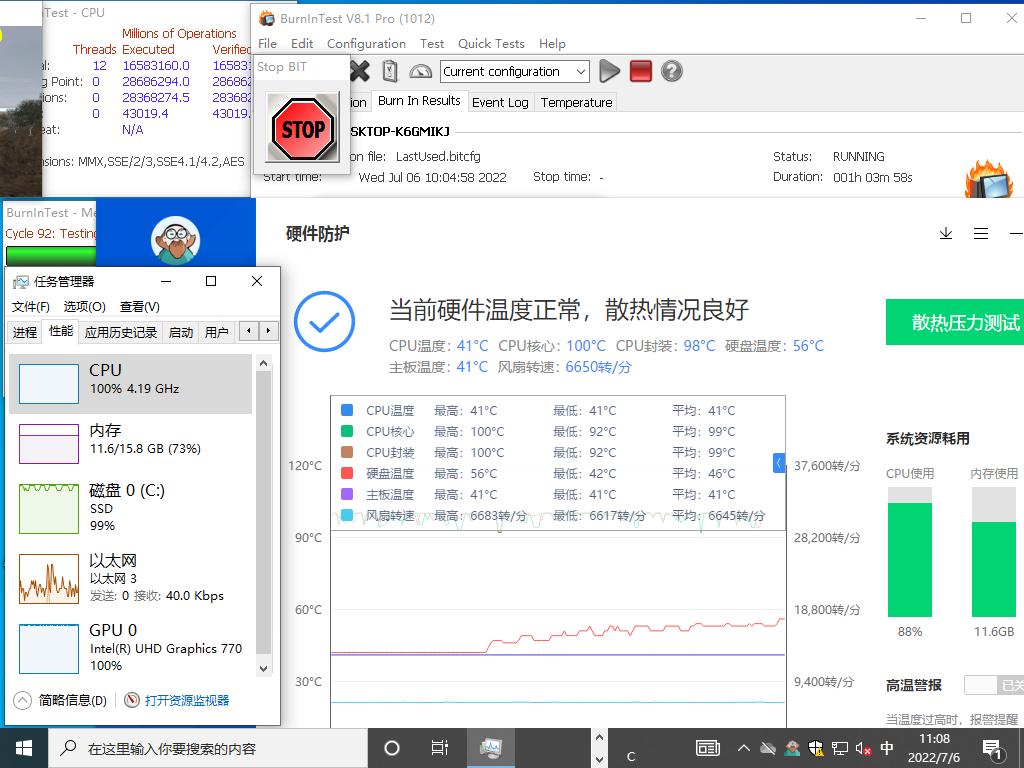Click the blue CPU温度 legend swatch
This screenshot has height=768, width=1024.
click(347, 409)
